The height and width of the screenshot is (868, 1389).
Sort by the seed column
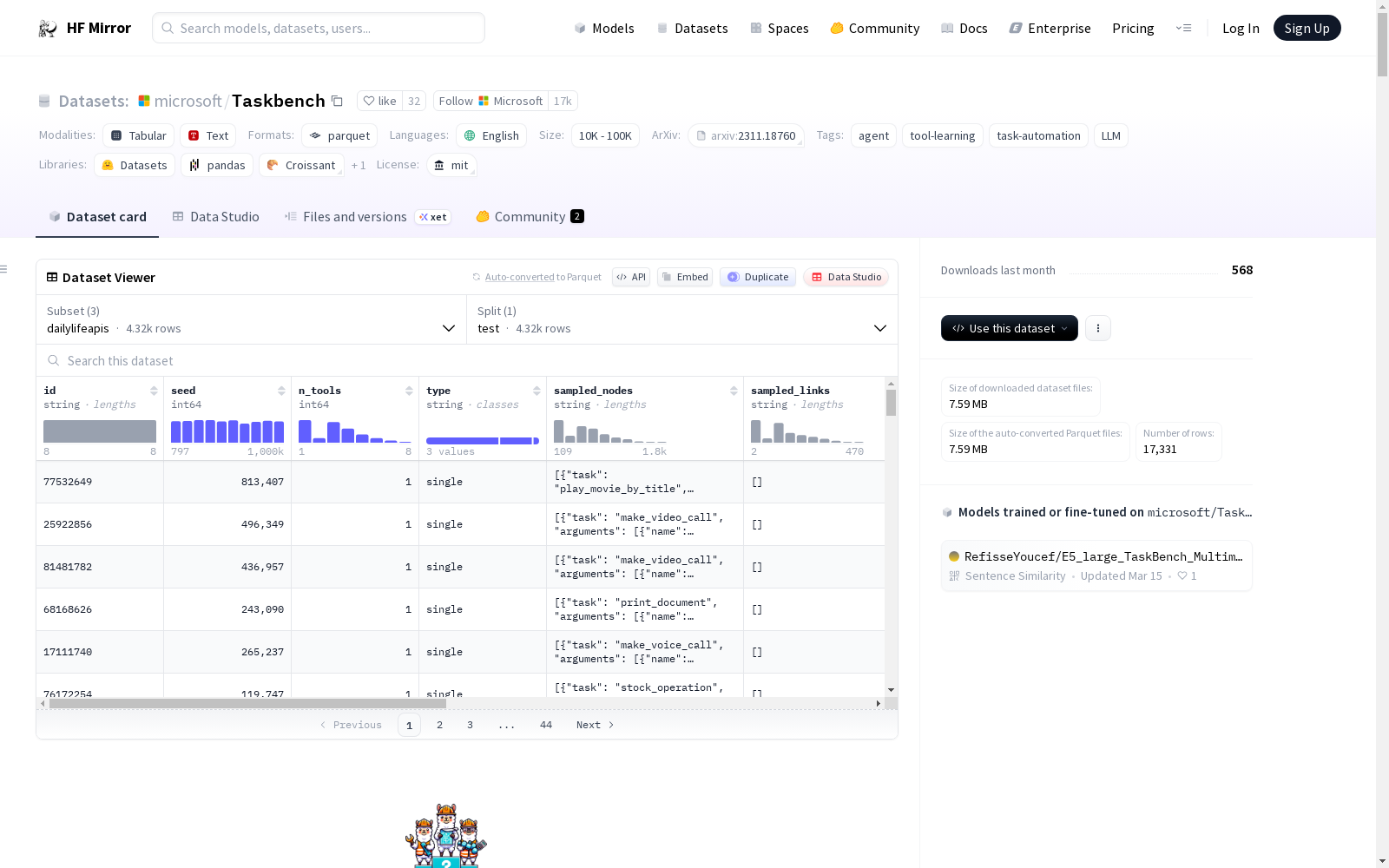[x=281, y=391]
